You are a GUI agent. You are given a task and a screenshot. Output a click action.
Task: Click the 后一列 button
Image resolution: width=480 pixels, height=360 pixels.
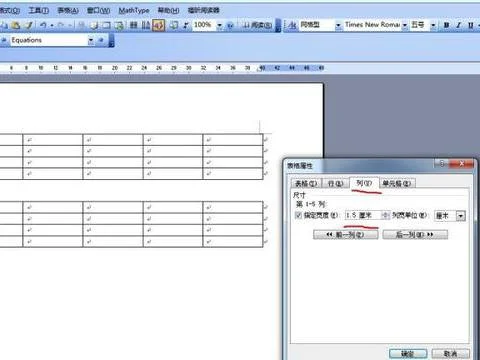415,235
